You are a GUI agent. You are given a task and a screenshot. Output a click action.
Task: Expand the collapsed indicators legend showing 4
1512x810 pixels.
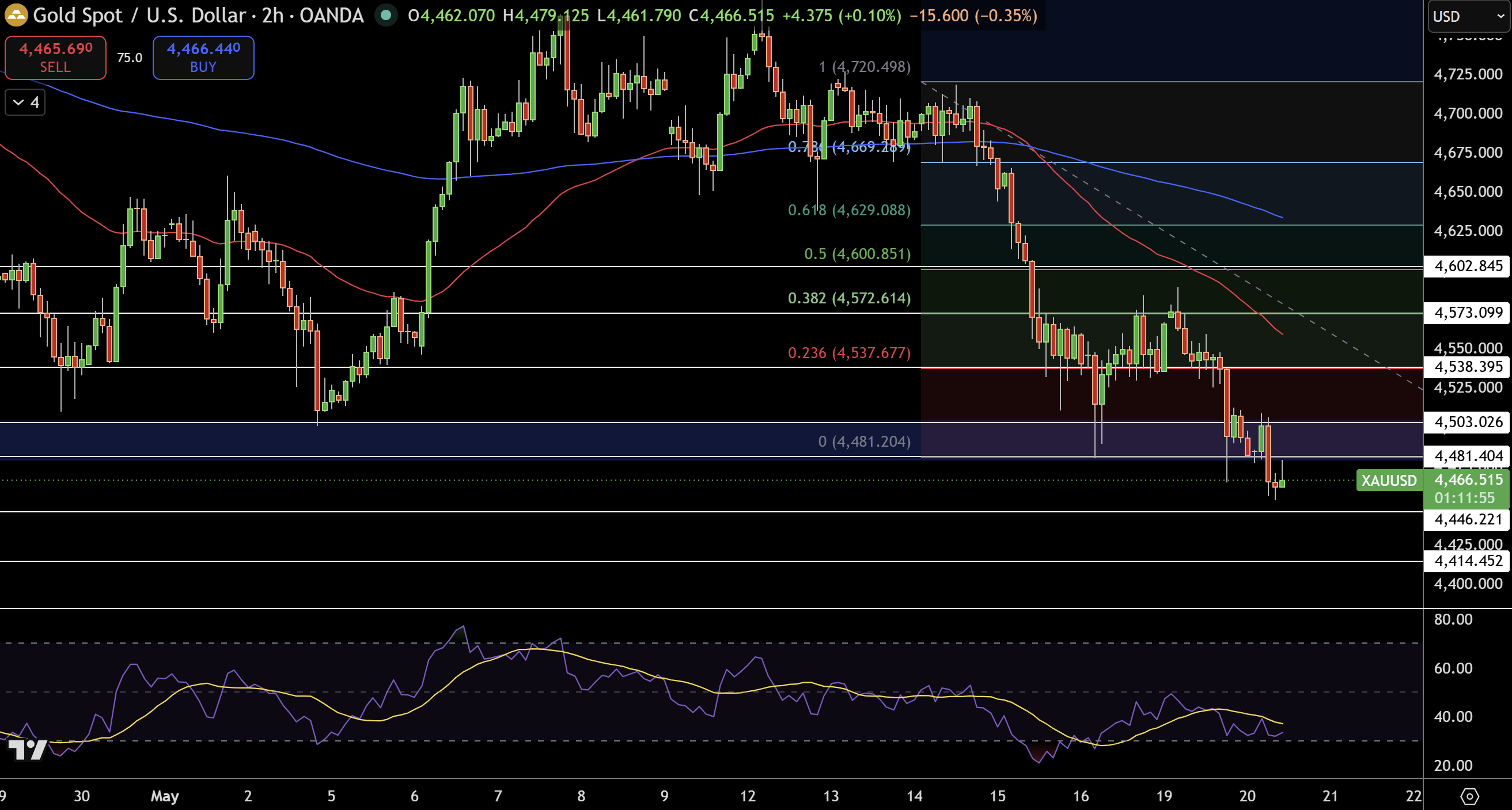point(25,102)
